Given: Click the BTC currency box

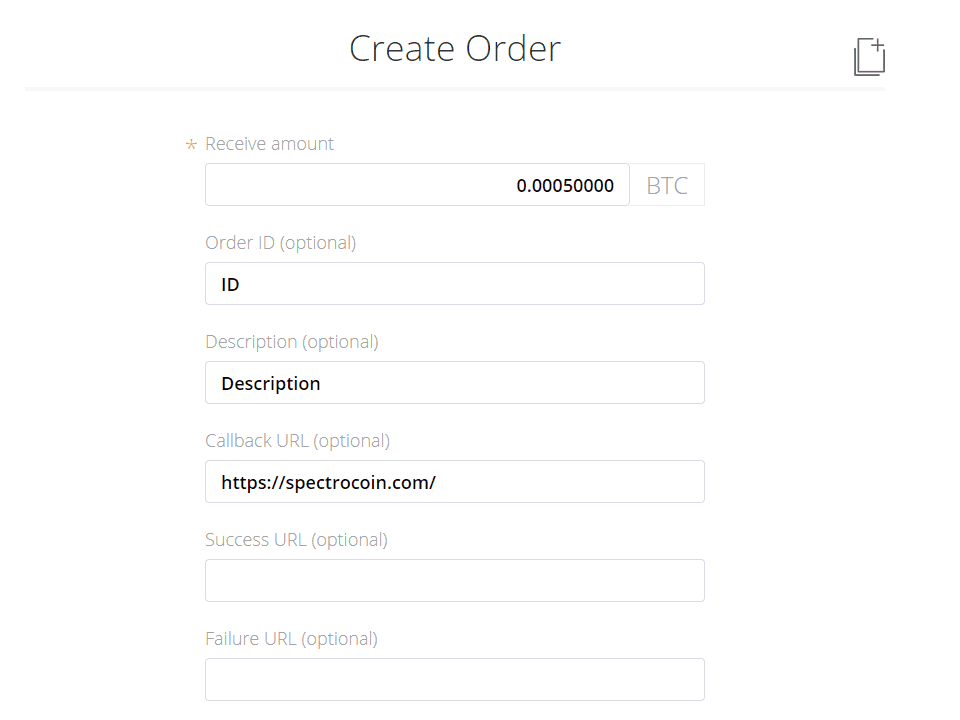Looking at the screenshot, I should tap(667, 185).
